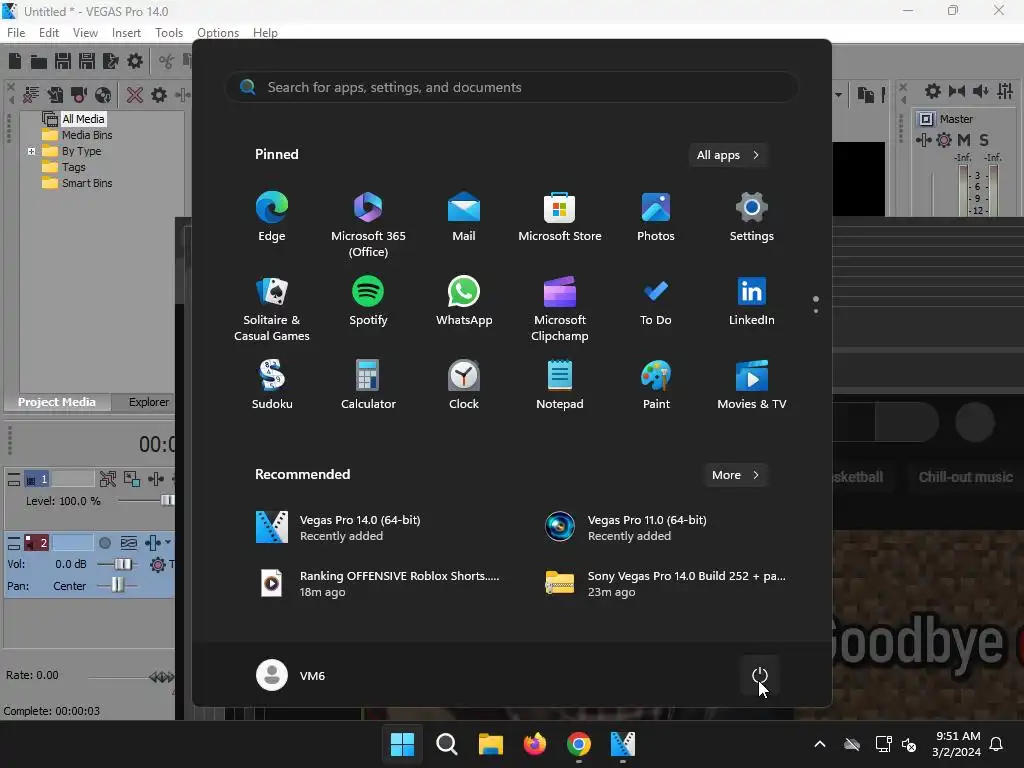Open Options menu in VEGAS Pro
This screenshot has height=768, width=1024.
click(x=218, y=33)
